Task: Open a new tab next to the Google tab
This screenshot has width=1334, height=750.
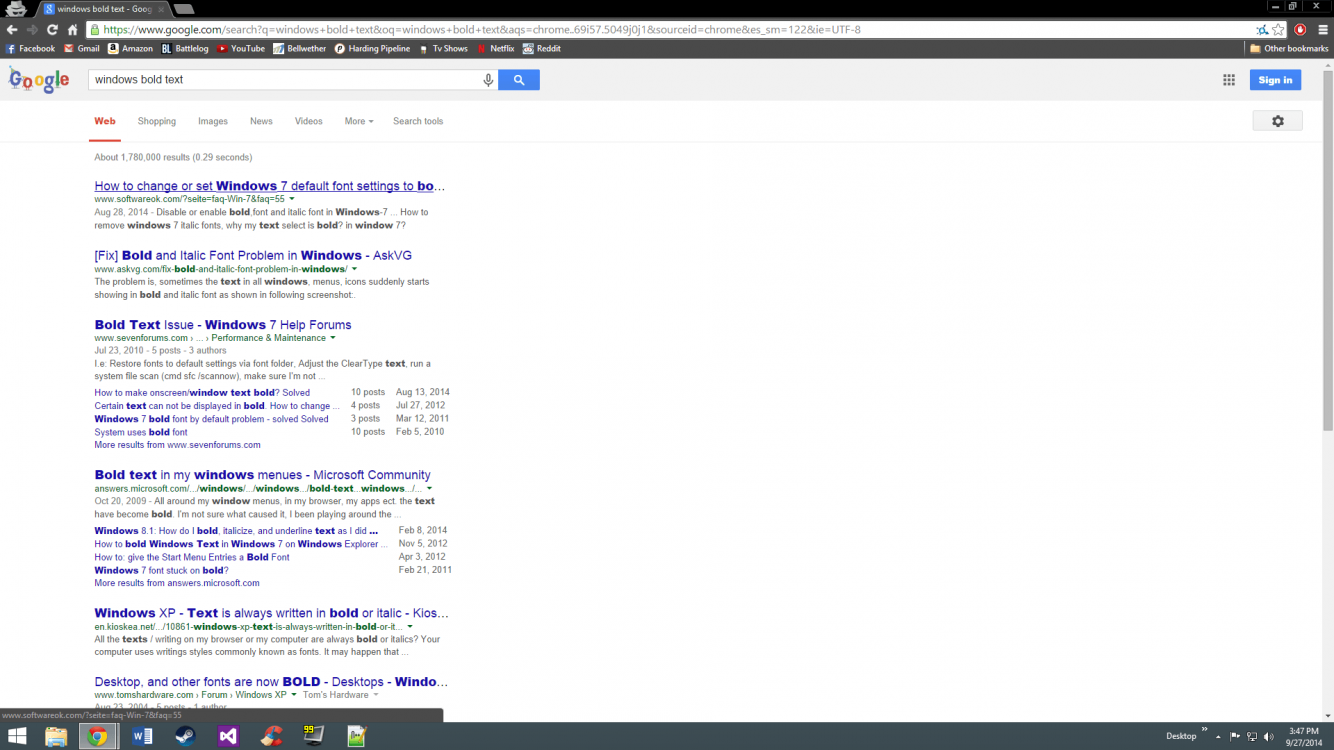Action: [x=183, y=9]
